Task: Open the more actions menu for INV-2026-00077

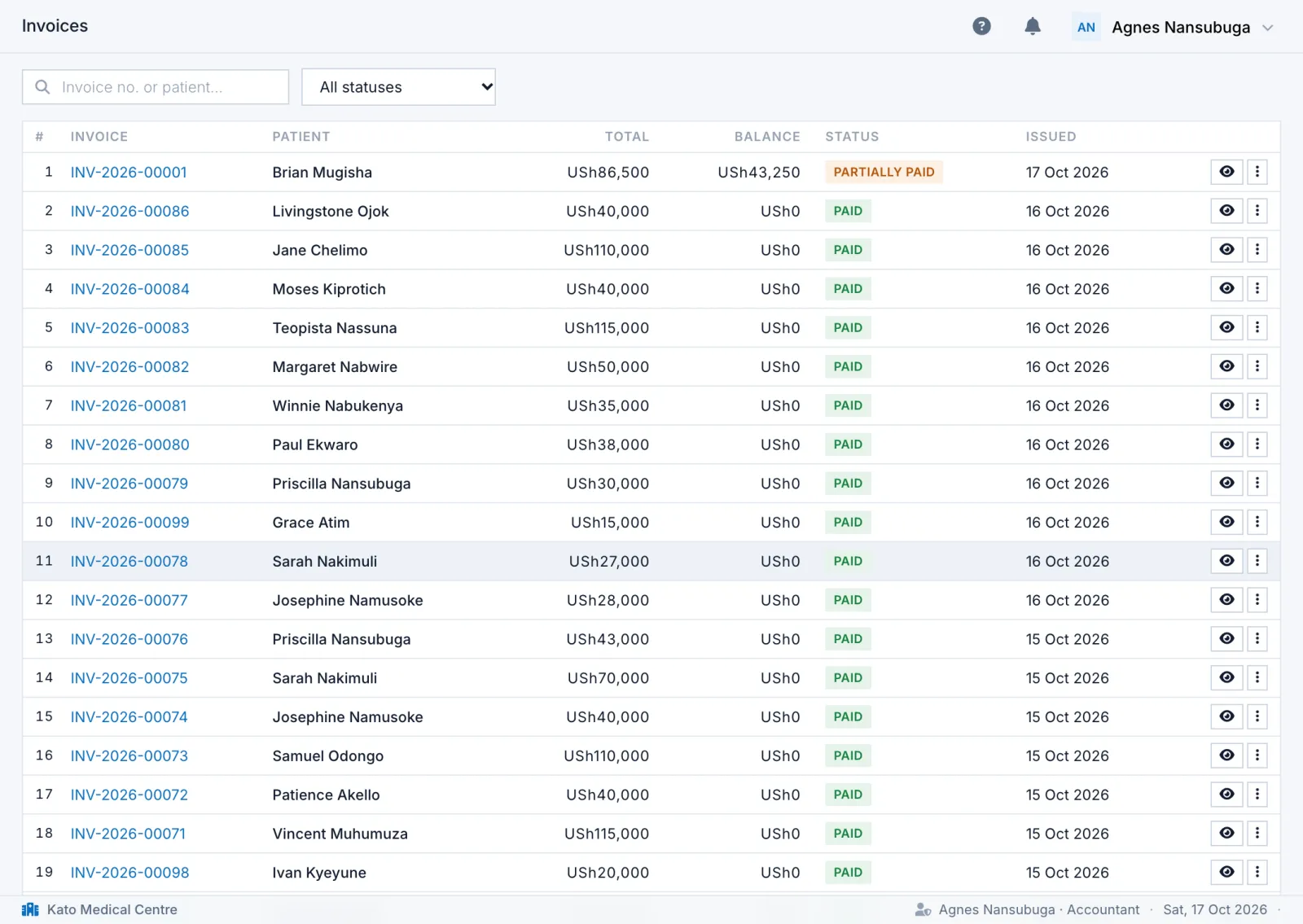Action: click(x=1257, y=600)
